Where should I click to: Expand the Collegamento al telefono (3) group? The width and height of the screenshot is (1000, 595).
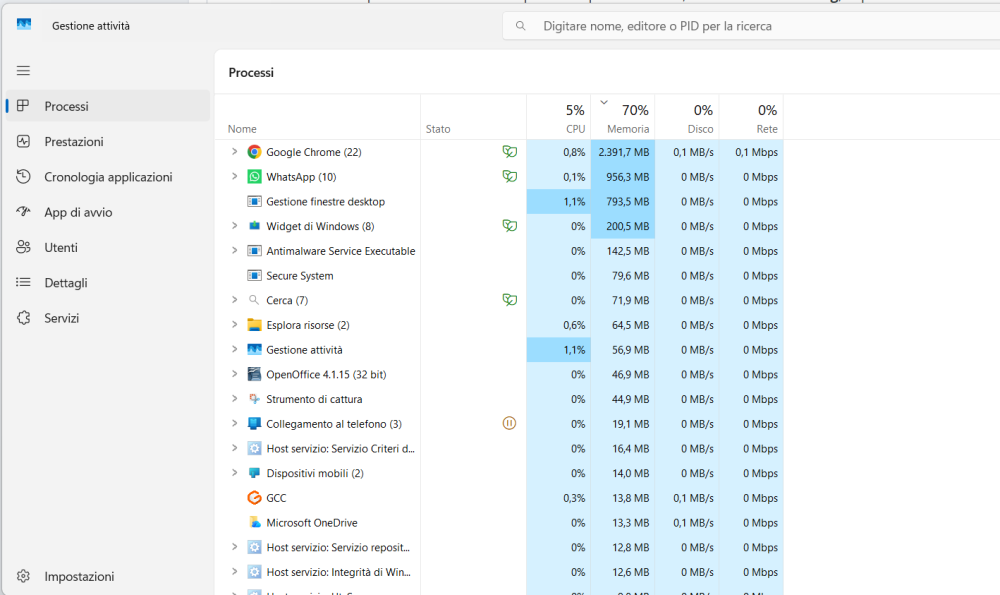coord(234,423)
